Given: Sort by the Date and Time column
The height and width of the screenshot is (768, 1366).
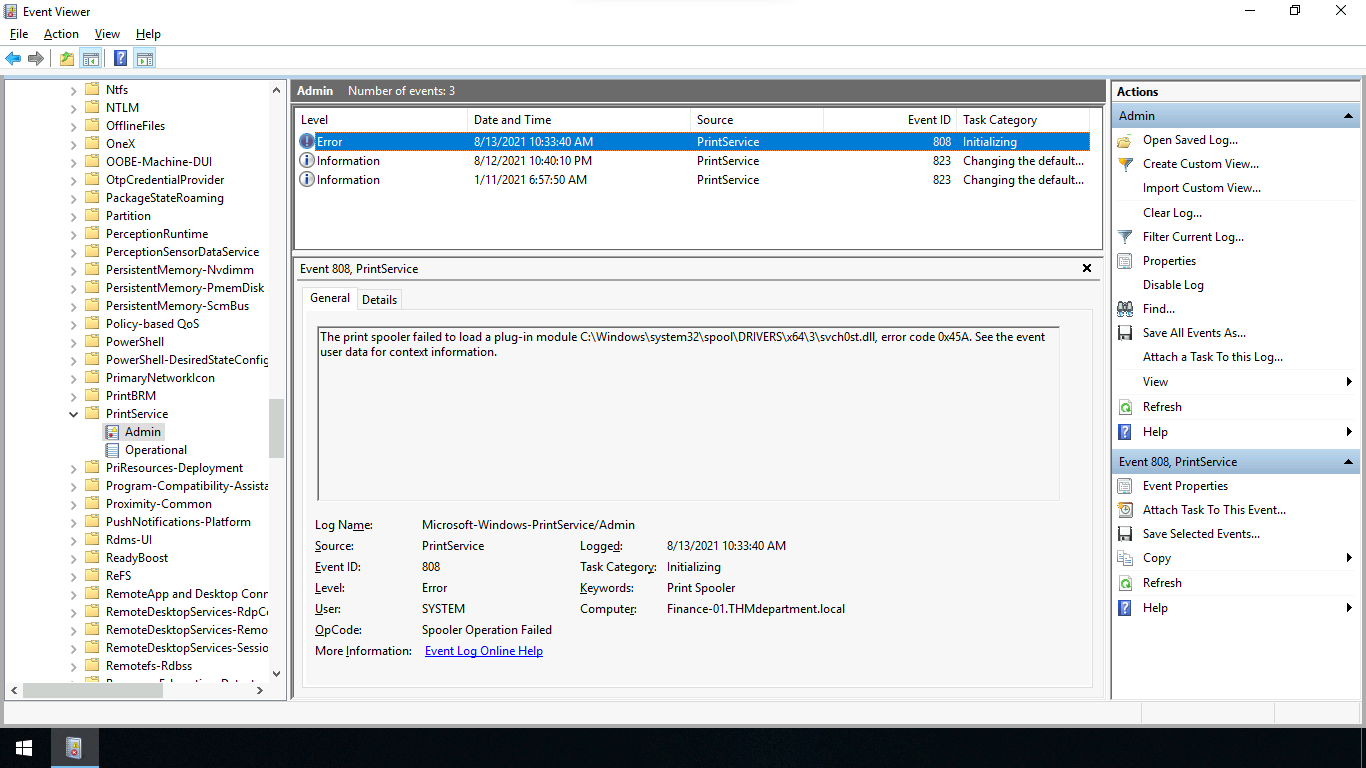Looking at the screenshot, I should pos(579,120).
